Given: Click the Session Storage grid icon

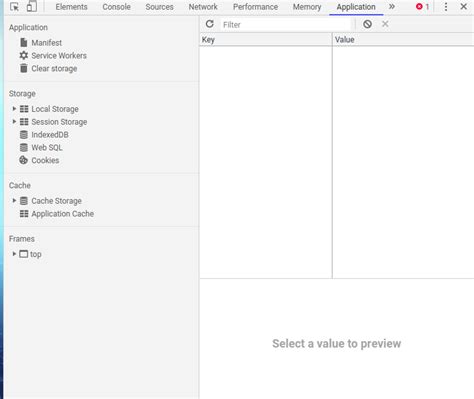Looking at the screenshot, I should tap(24, 122).
